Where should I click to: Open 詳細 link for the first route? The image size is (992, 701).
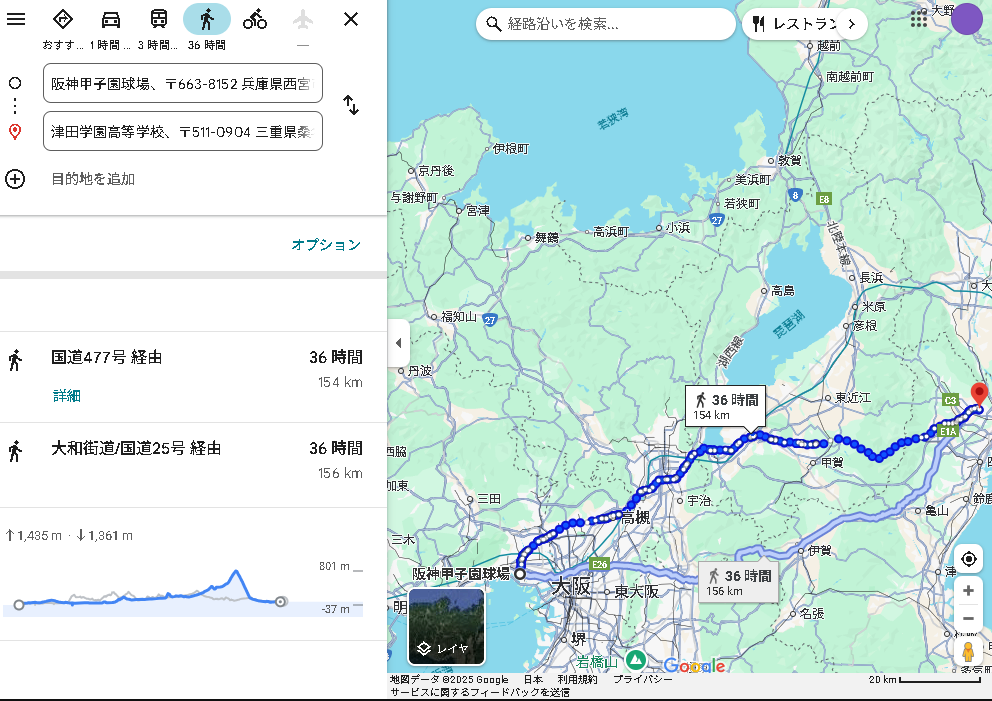click(66, 396)
